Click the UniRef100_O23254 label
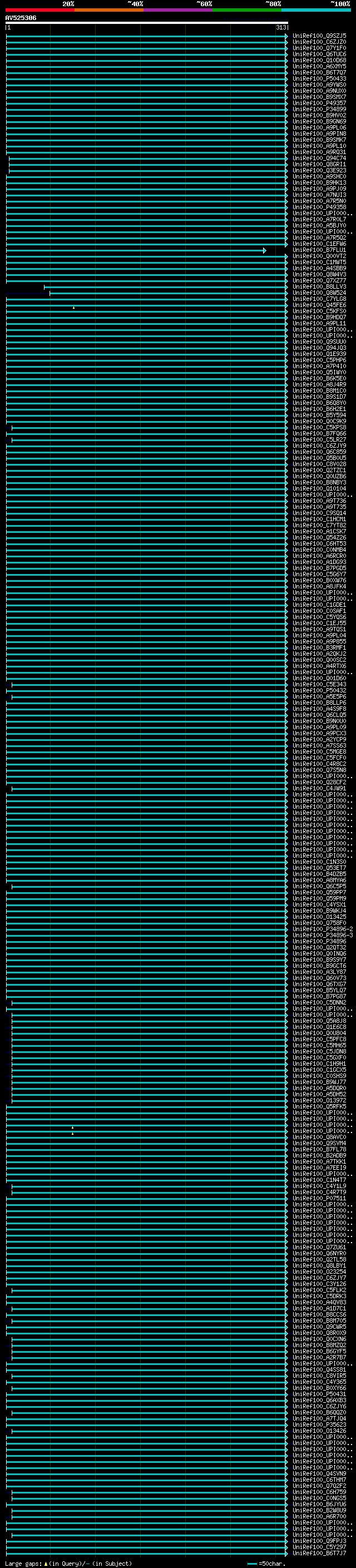Viewport: 356px width, 1568px height. coord(319,1272)
